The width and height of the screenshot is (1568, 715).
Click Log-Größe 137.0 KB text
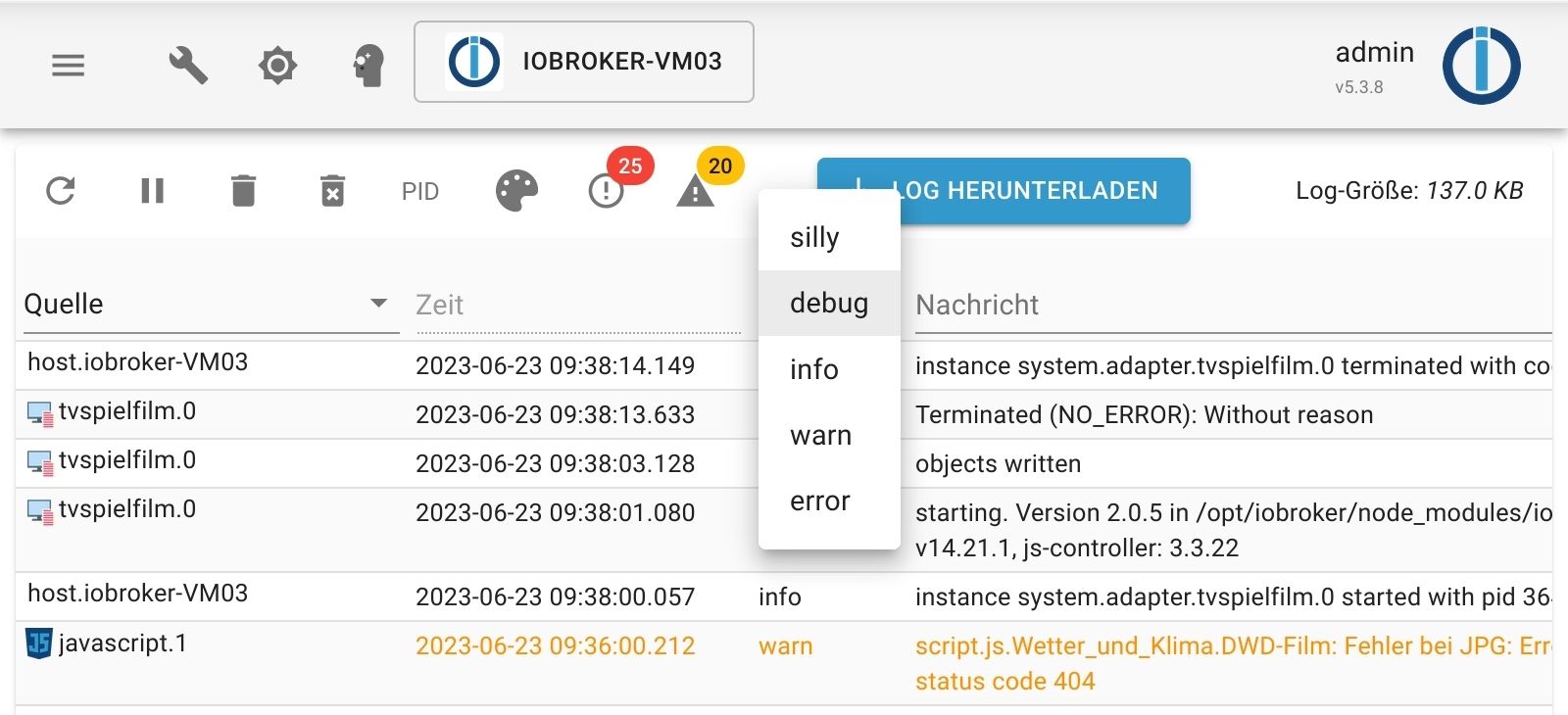[1409, 191]
